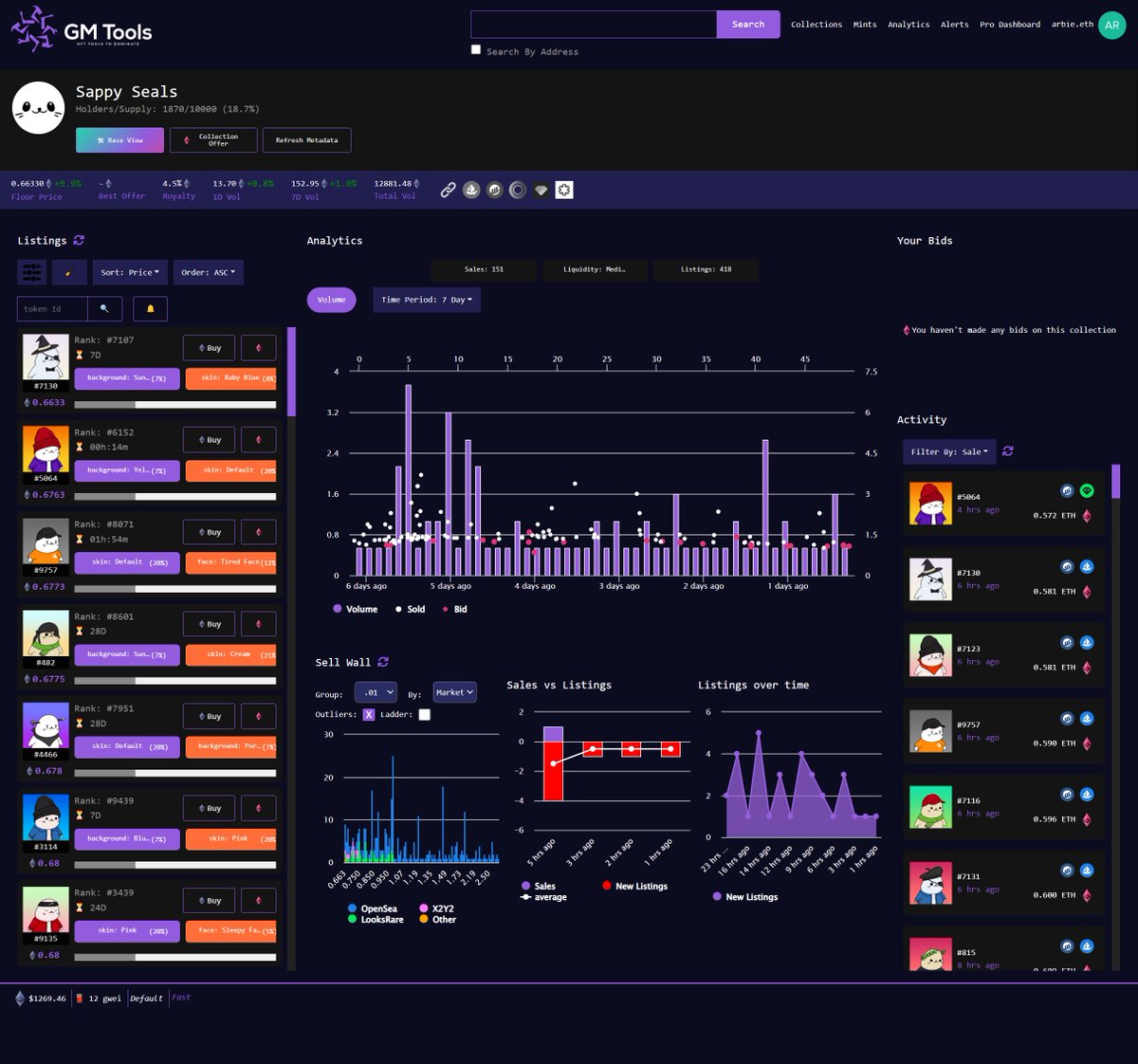
Task: Select the gem marketplace icon in the toolbar
Action: (541, 190)
